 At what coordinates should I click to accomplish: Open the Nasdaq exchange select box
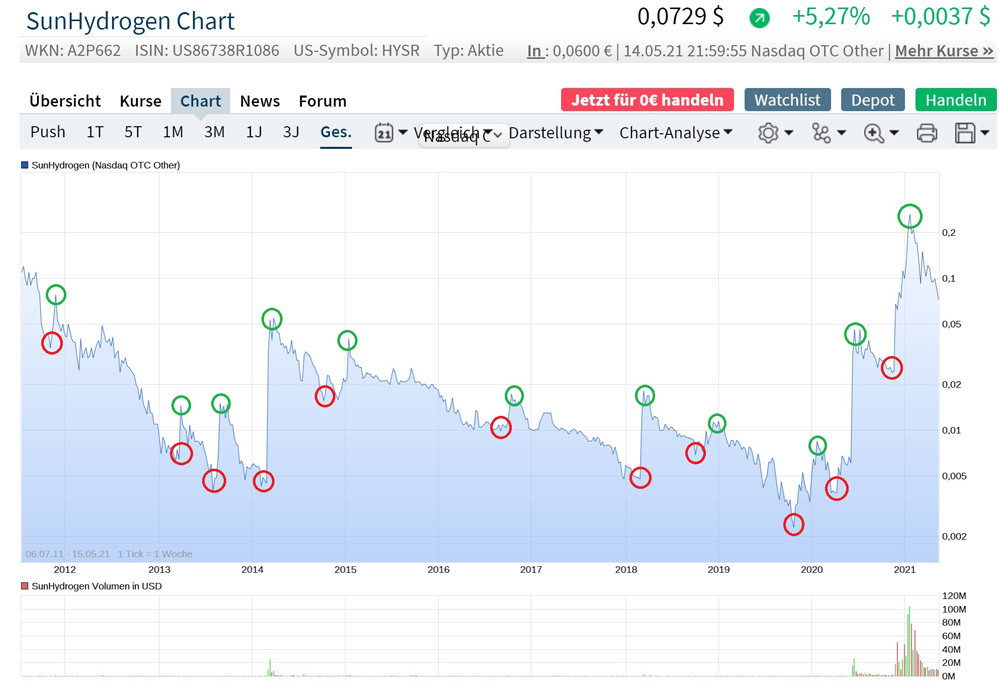[464, 136]
